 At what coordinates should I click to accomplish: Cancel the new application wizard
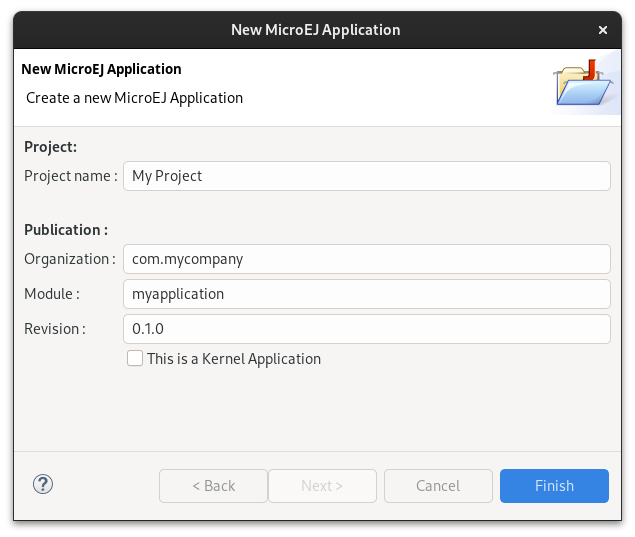coord(438,486)
